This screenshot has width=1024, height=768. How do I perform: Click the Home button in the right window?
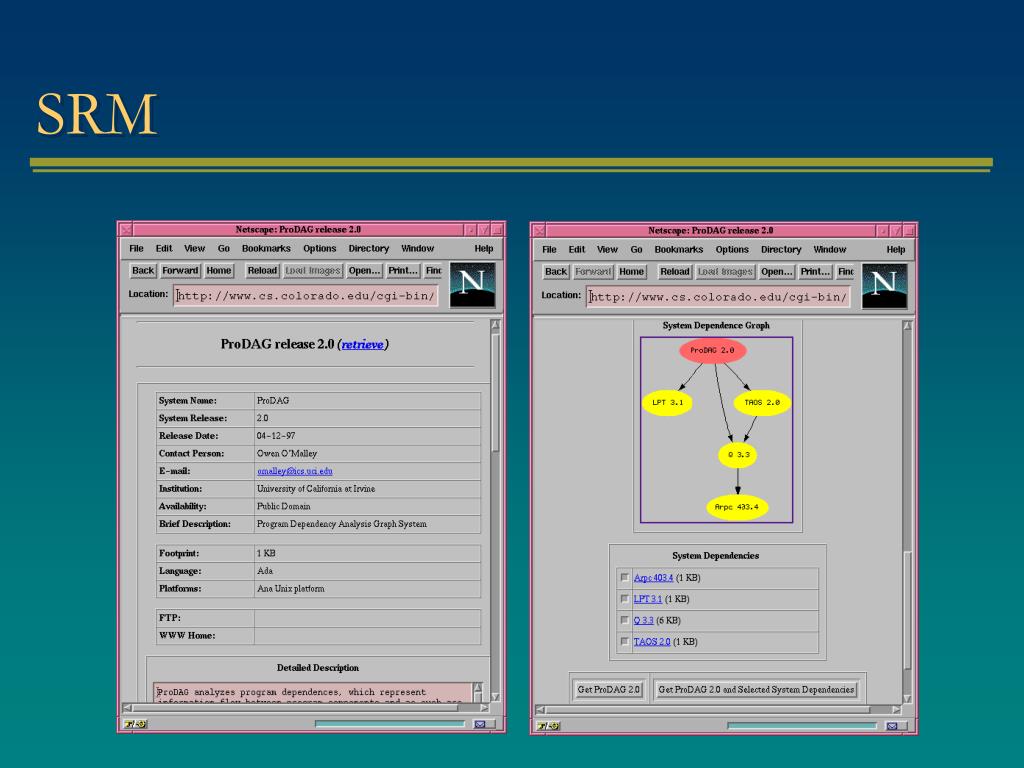(632, 272)
